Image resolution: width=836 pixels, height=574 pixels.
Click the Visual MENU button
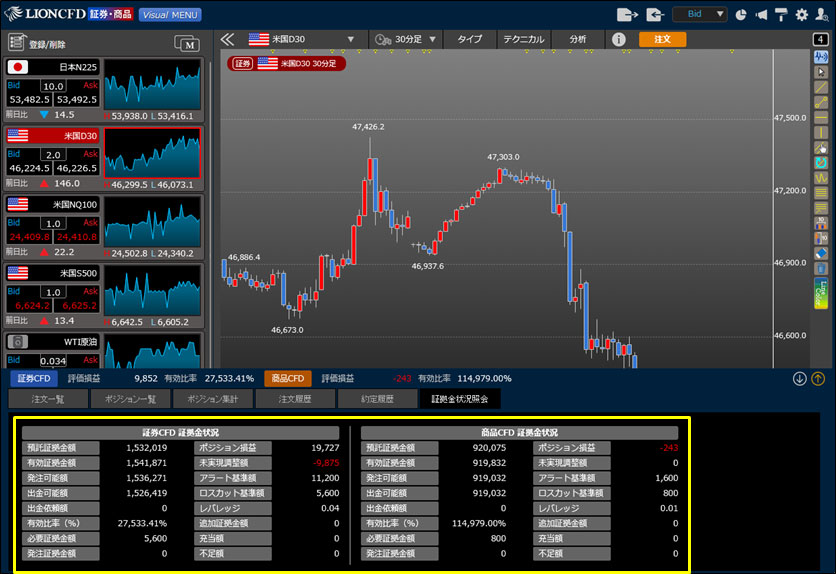coord(169,15)
